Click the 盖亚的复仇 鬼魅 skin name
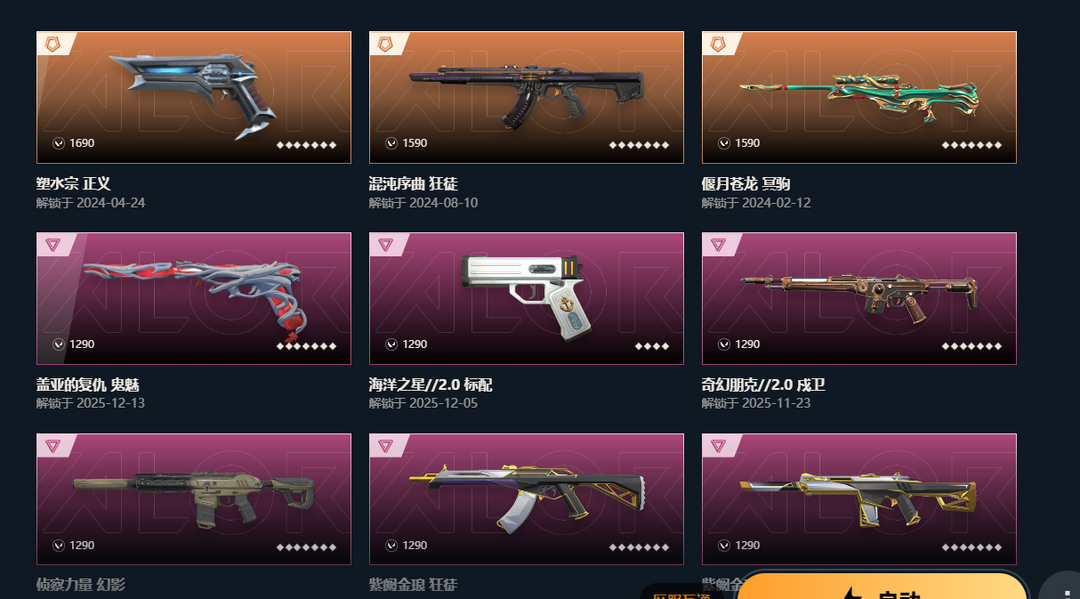The image size is (1080, 599). pyautogui.click(x=88, y=385)
